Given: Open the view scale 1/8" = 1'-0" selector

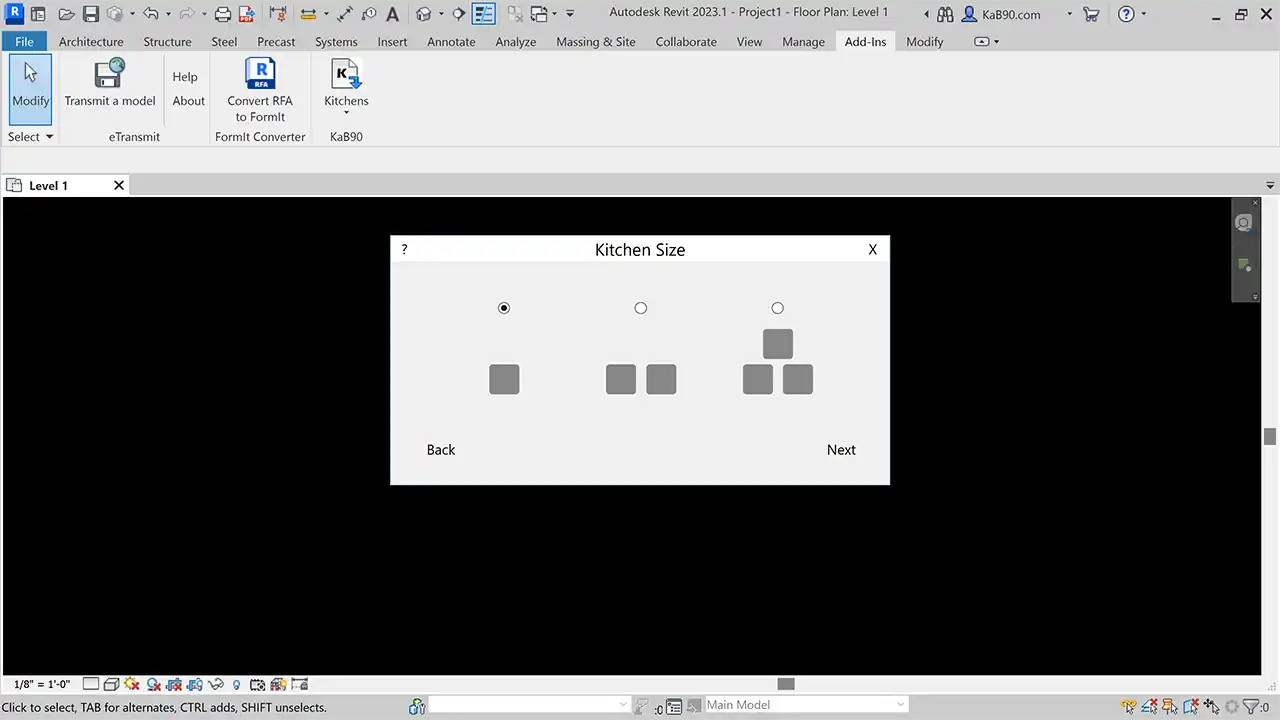Looking at the screenshot, I should [x=42, y=684].
